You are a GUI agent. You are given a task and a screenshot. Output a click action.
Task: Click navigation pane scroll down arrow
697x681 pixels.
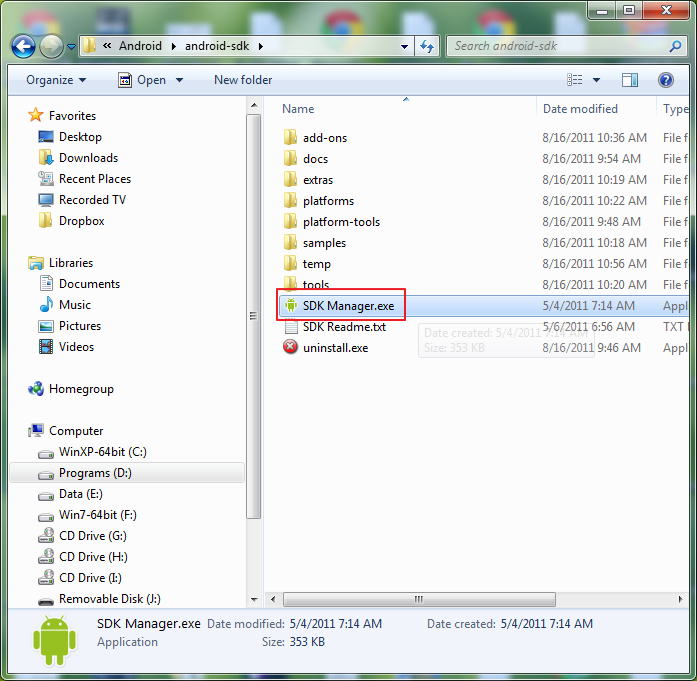click(254, 600)
